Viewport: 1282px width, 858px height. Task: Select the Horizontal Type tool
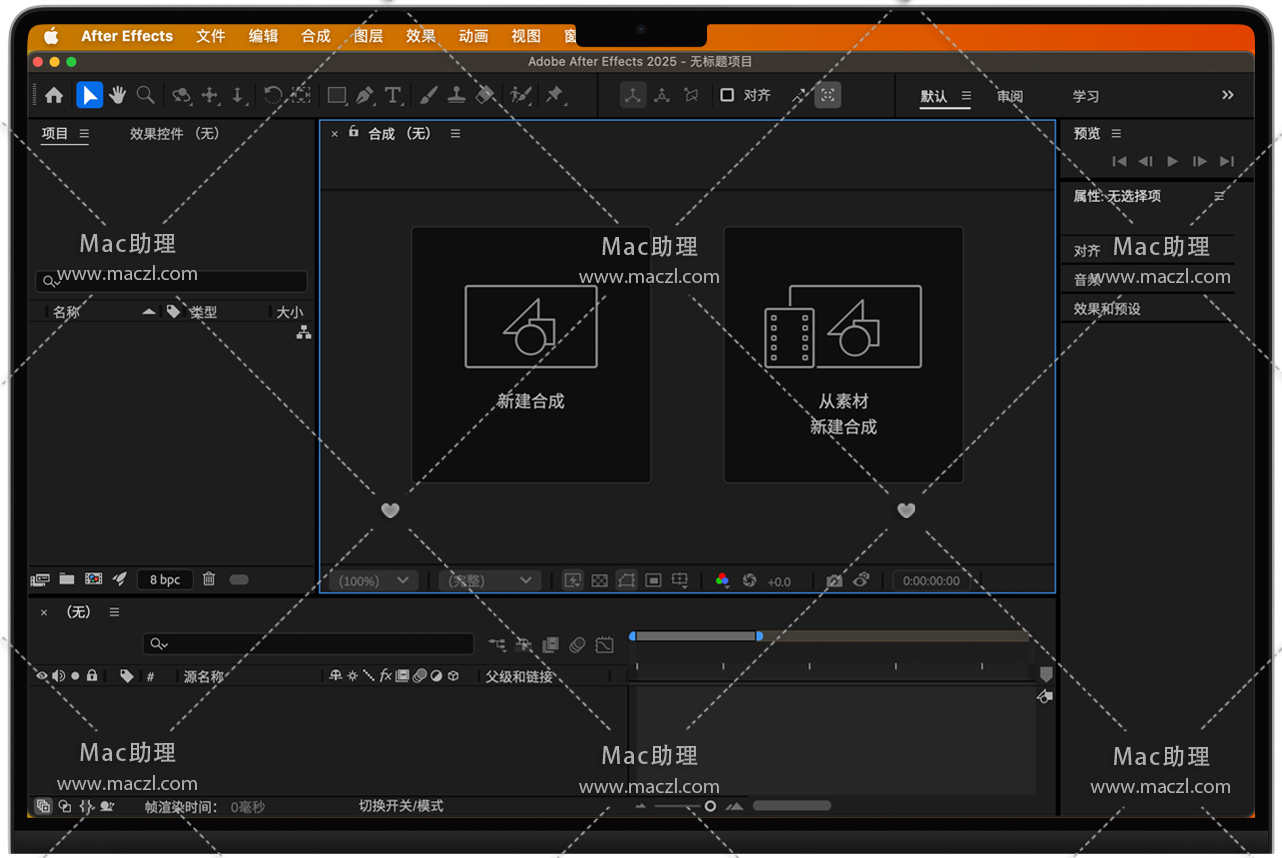(393, 96)
